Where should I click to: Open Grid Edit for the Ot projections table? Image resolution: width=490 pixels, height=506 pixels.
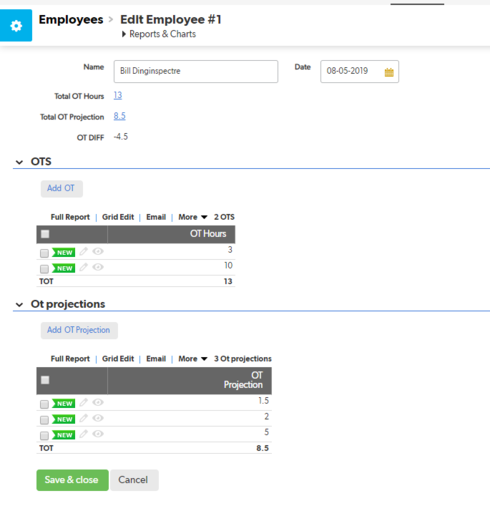tap(118, 359)
